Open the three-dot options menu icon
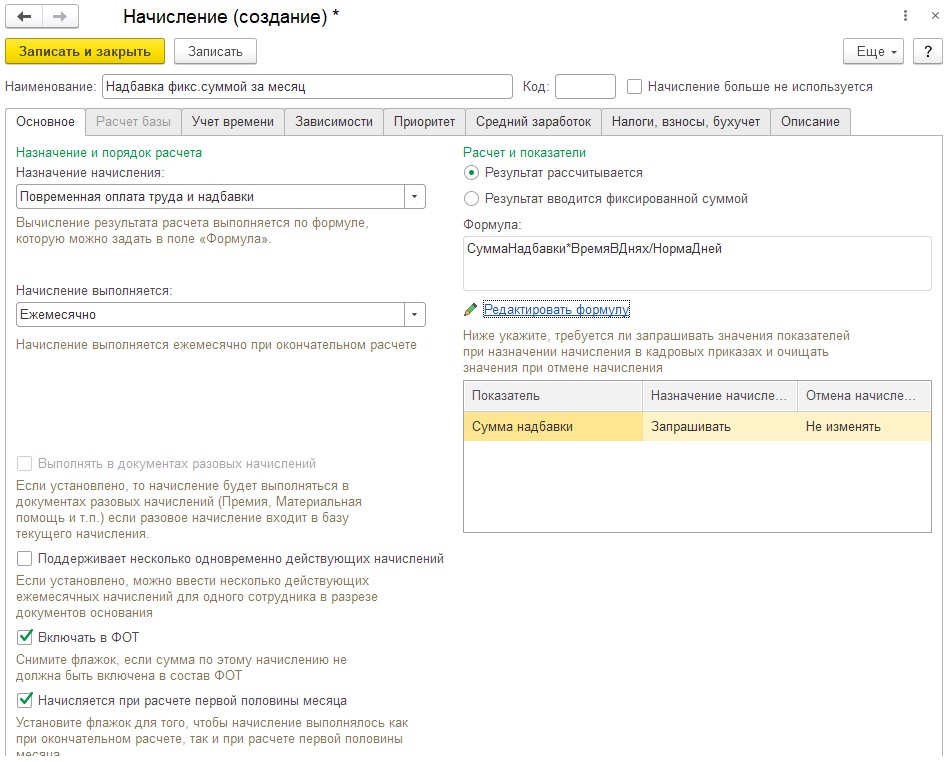The height and width of the screenshot is (762, 948). 905,16
